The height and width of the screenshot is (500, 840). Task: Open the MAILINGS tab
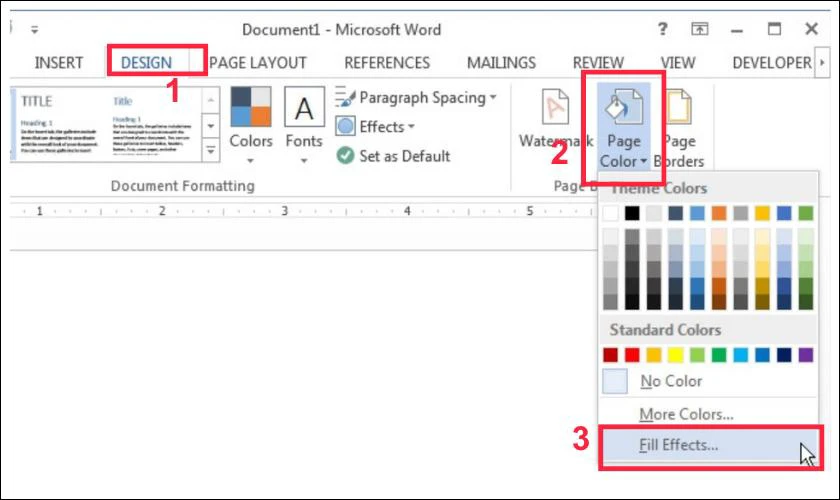pyautogui.click(x=501, y=63)
